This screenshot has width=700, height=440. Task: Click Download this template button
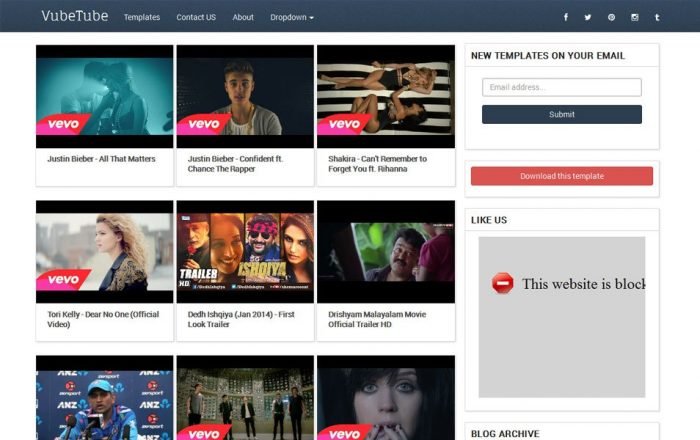562,176
